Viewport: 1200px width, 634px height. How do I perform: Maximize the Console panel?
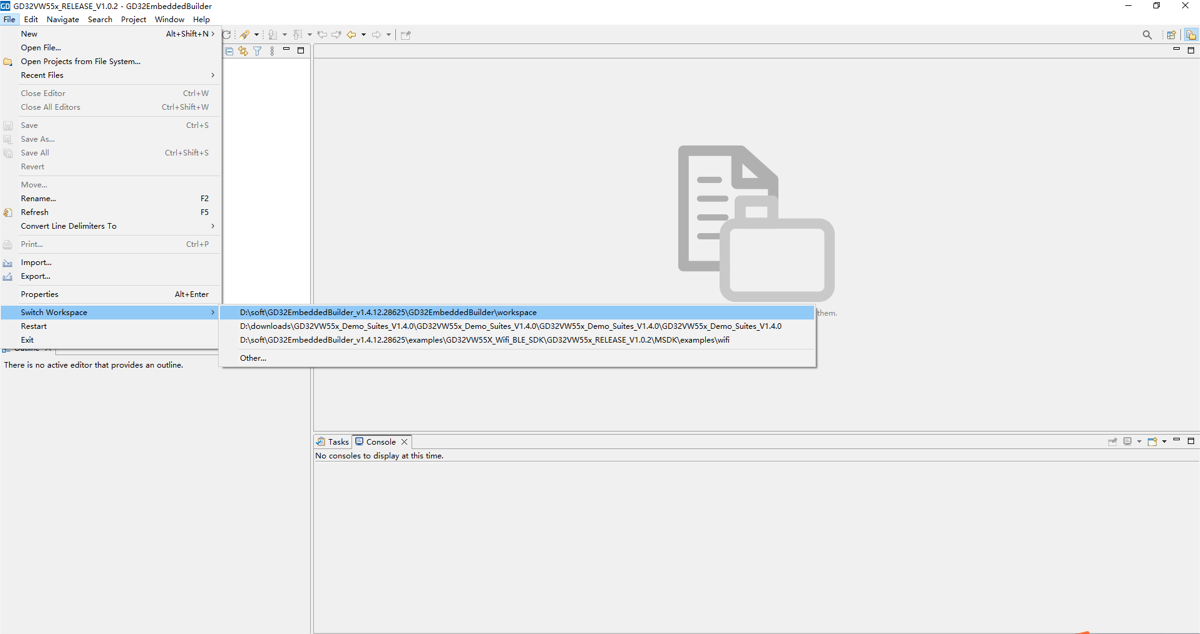1190,441
